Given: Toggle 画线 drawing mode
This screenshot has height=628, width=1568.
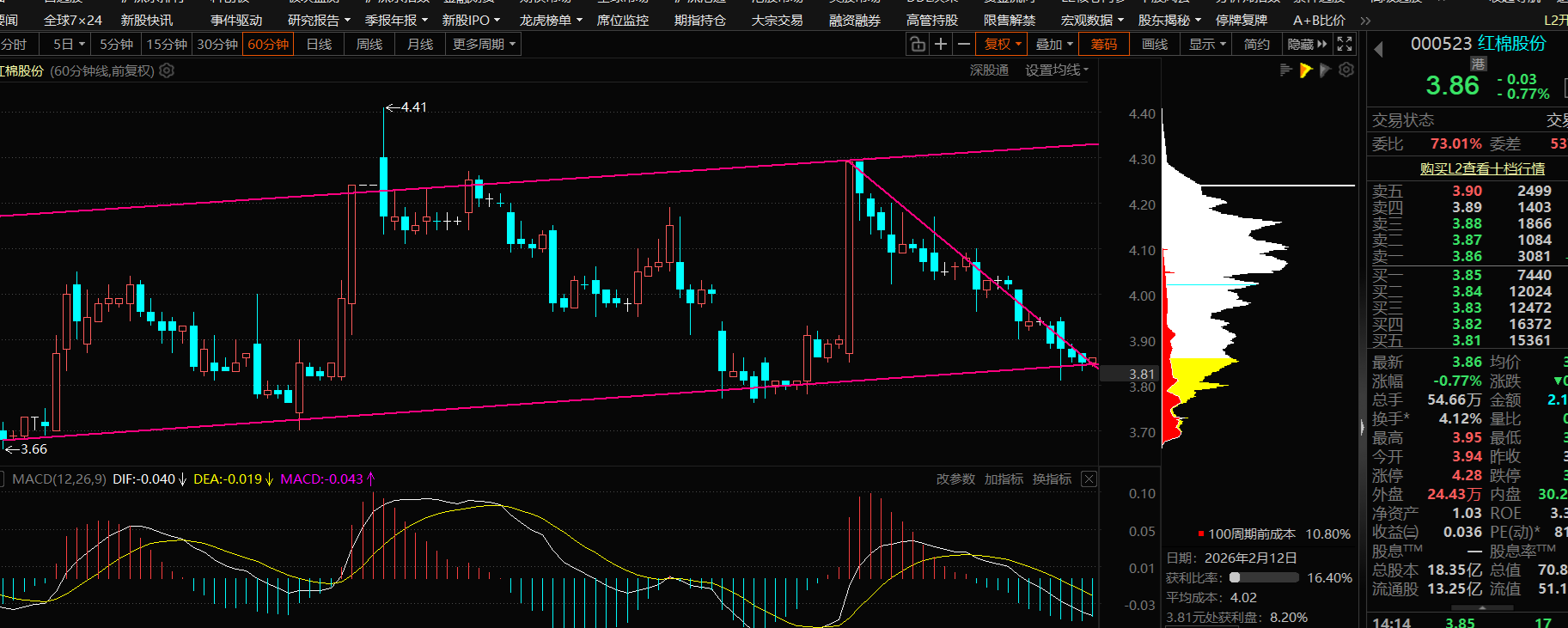Looking at the screenshot, I should 1155,44.
